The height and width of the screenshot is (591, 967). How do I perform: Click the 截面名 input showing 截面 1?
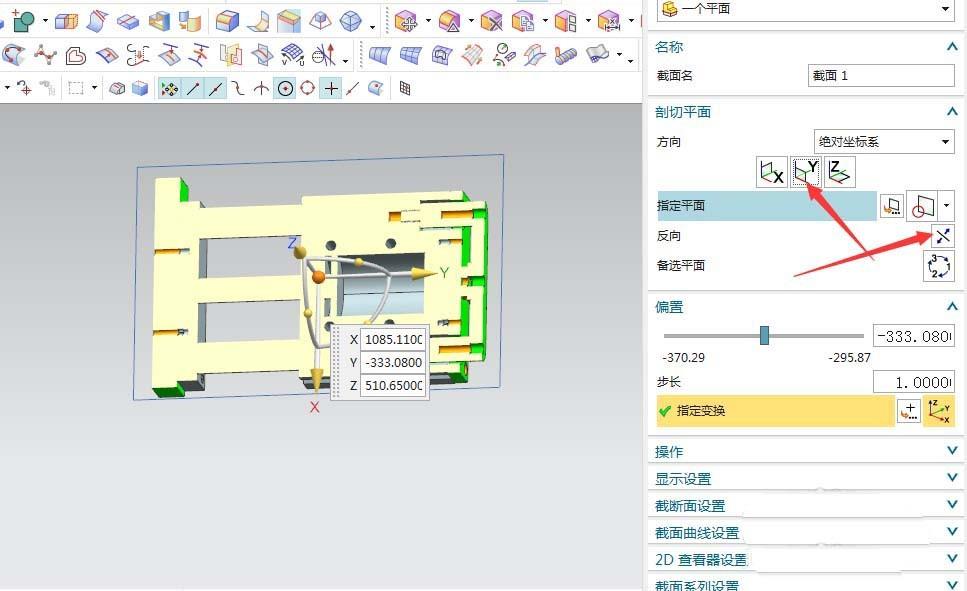tap(880, 74)
